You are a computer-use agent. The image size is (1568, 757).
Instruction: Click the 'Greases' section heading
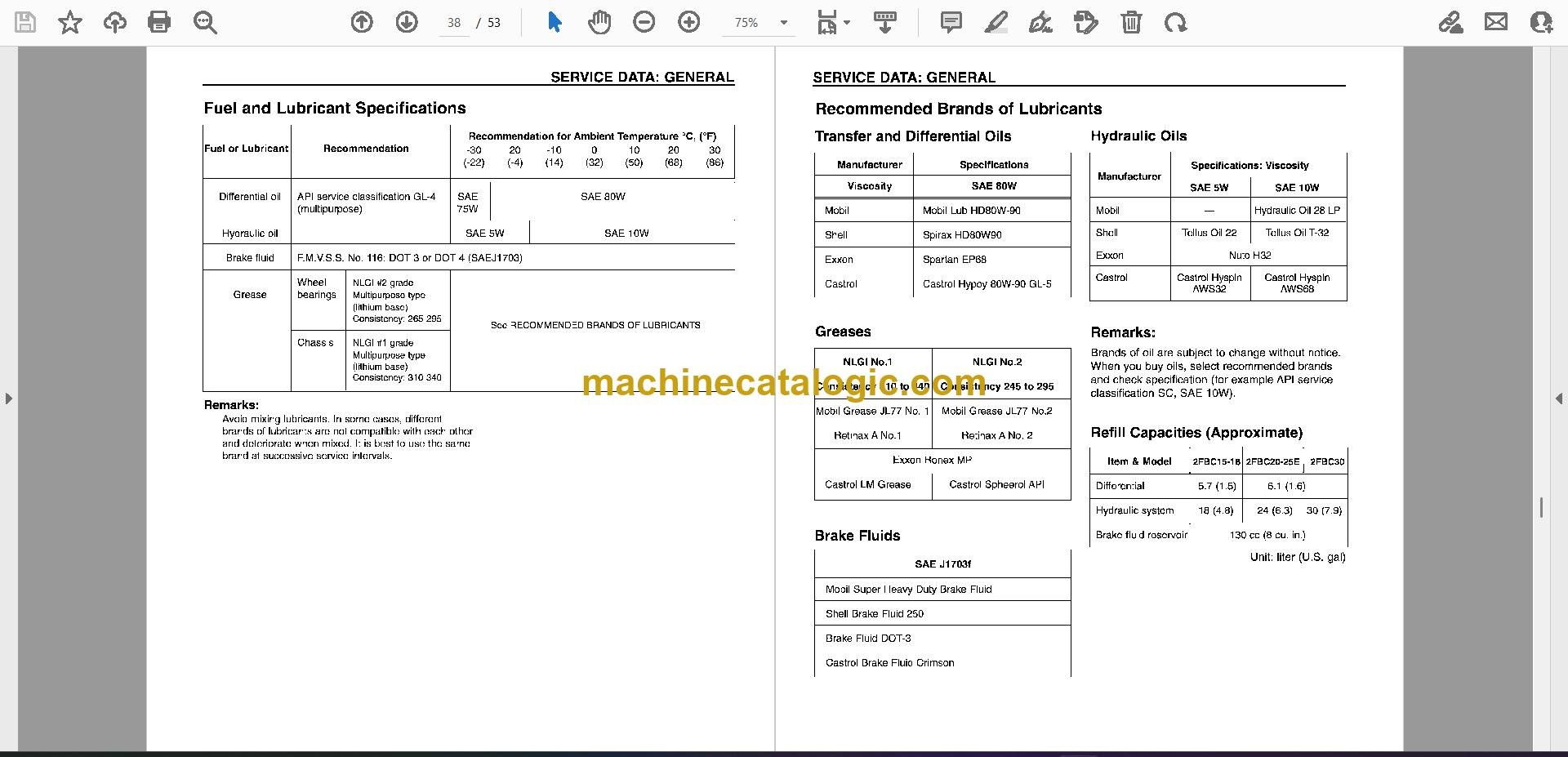843,332
